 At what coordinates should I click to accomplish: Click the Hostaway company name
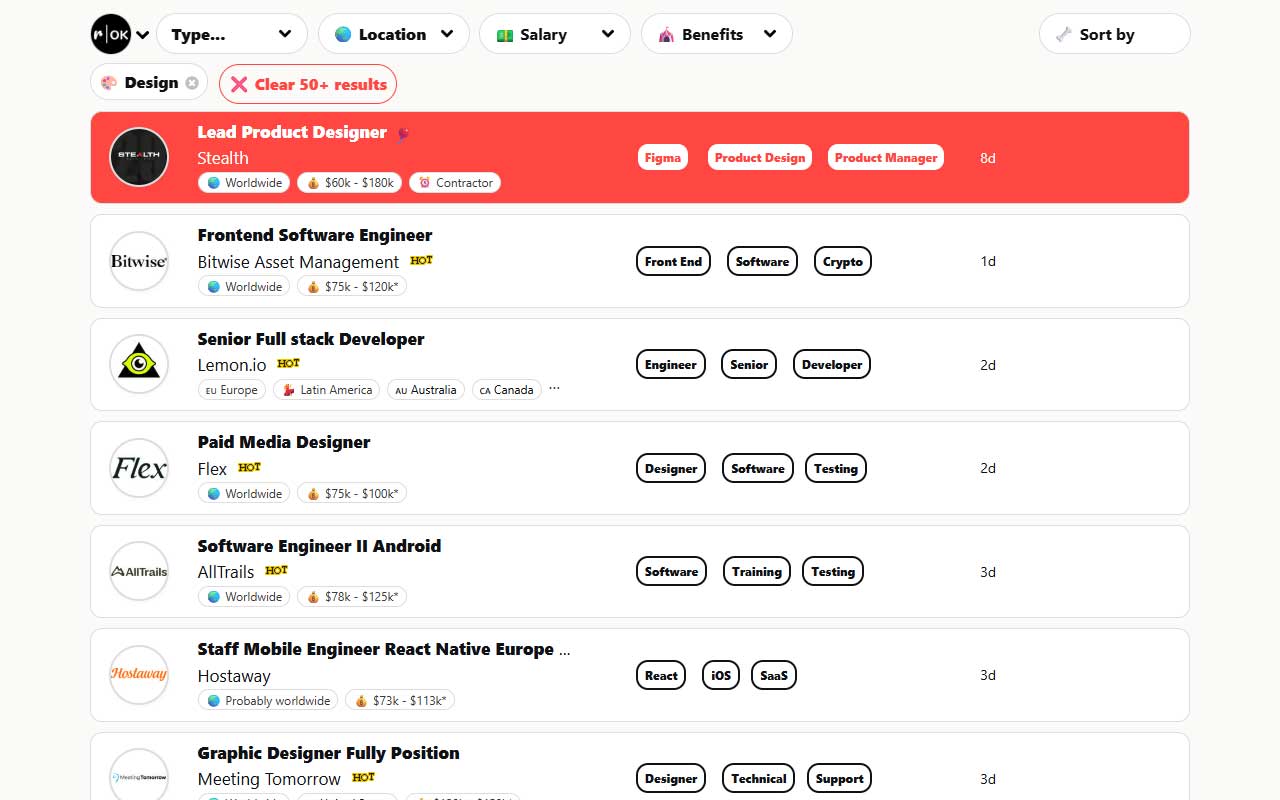pyautogui.click(x=234, y=676)
